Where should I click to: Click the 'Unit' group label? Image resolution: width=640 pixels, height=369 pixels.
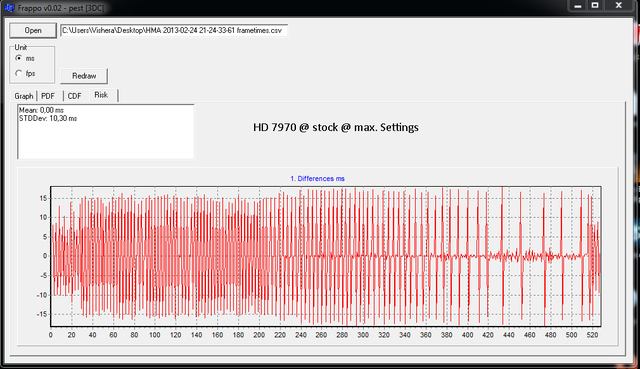(21, 47)
